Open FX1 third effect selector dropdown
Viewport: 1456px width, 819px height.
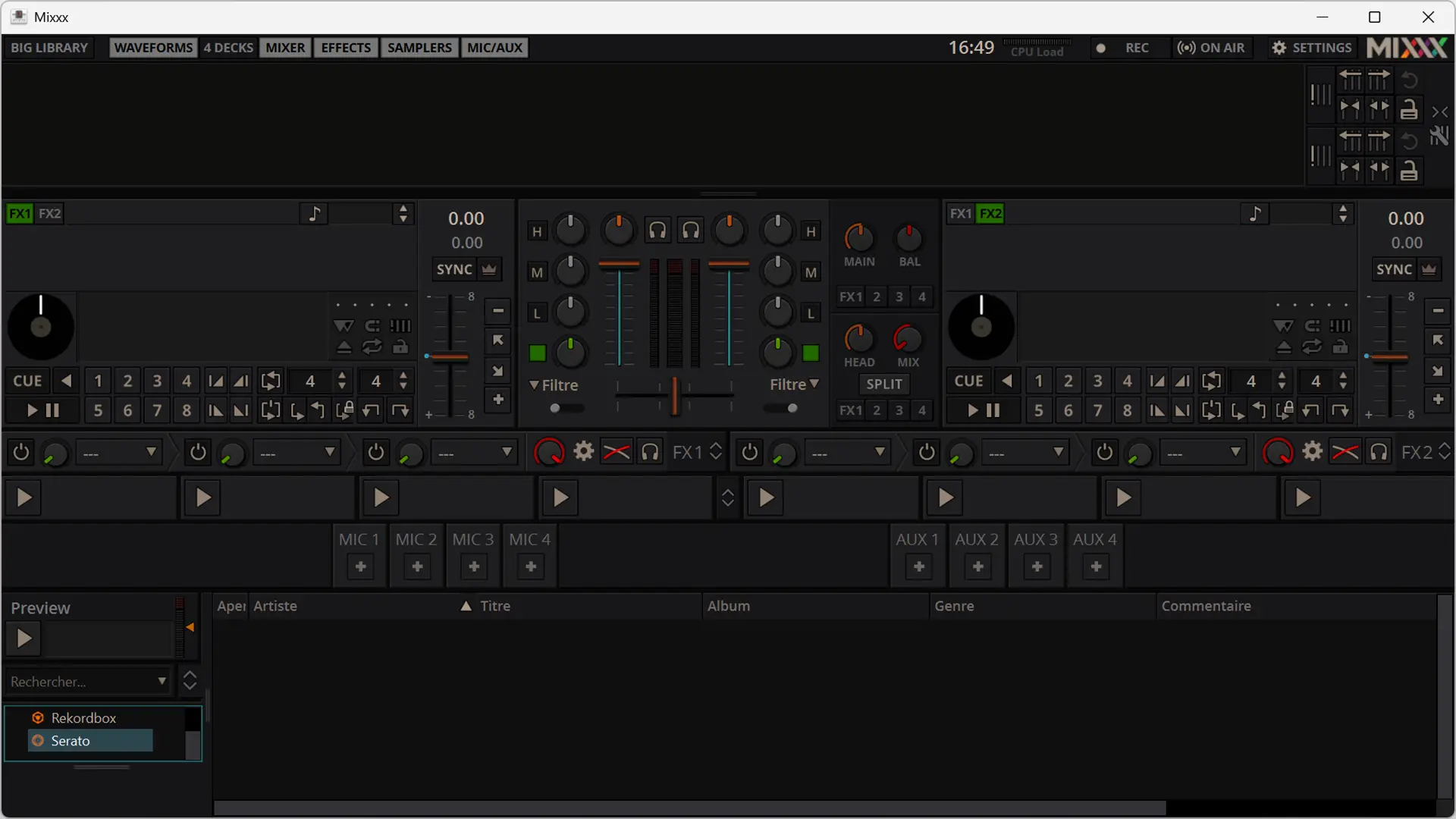(x=475, y=453)
